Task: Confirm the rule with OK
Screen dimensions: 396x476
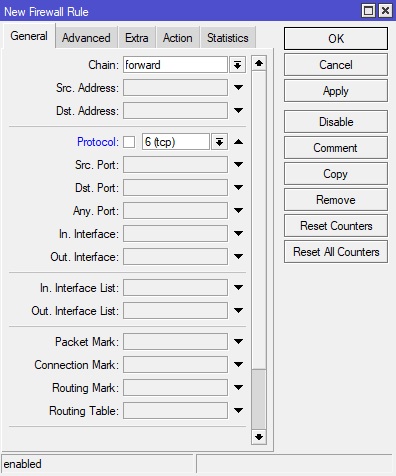Action: point(336,39)
